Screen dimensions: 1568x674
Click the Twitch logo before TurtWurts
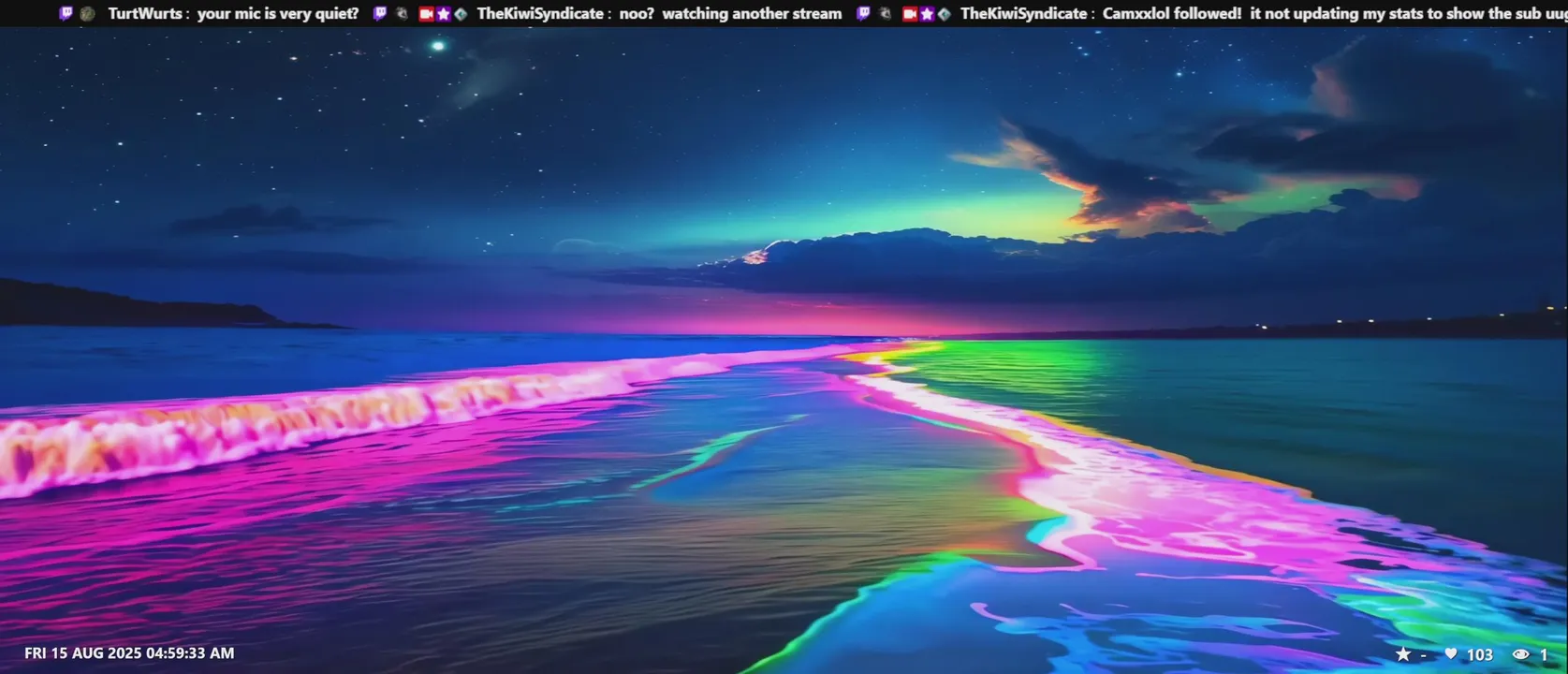[x=66, y=14]
